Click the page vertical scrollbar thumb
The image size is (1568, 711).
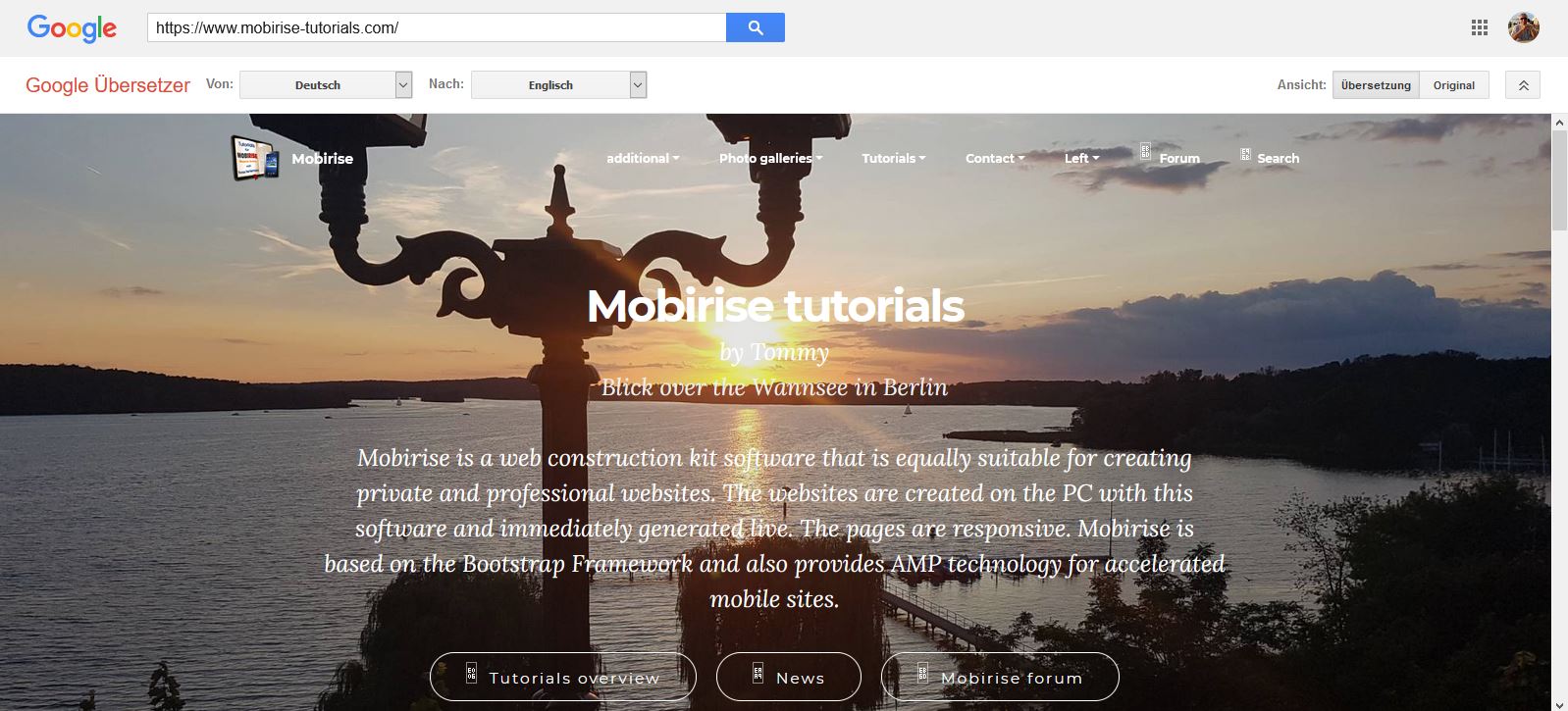[1559, 179]
